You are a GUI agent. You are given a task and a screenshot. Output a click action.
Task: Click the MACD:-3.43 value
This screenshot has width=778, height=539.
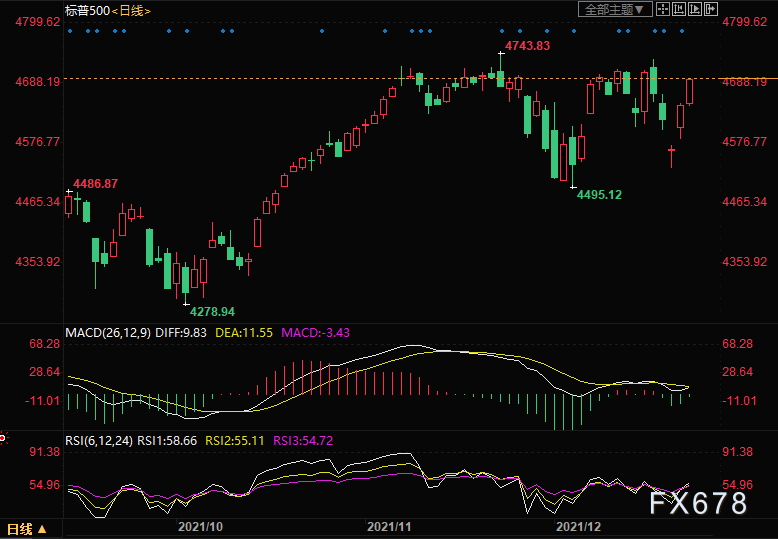click(x=316, y=333)
